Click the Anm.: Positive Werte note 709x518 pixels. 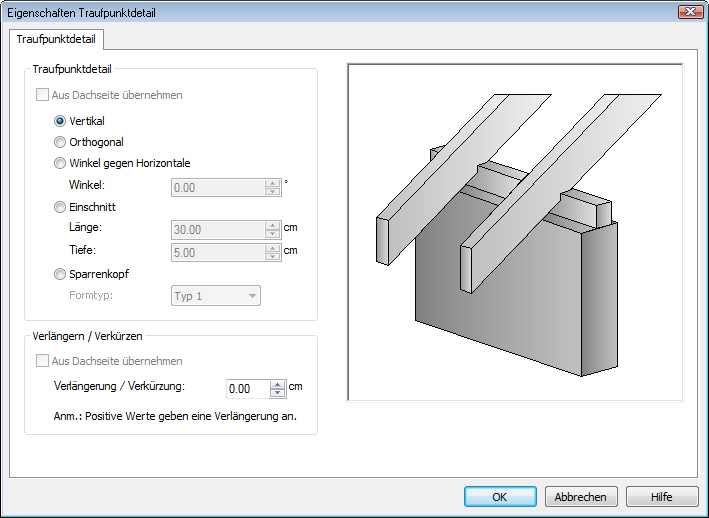point(175,416)
